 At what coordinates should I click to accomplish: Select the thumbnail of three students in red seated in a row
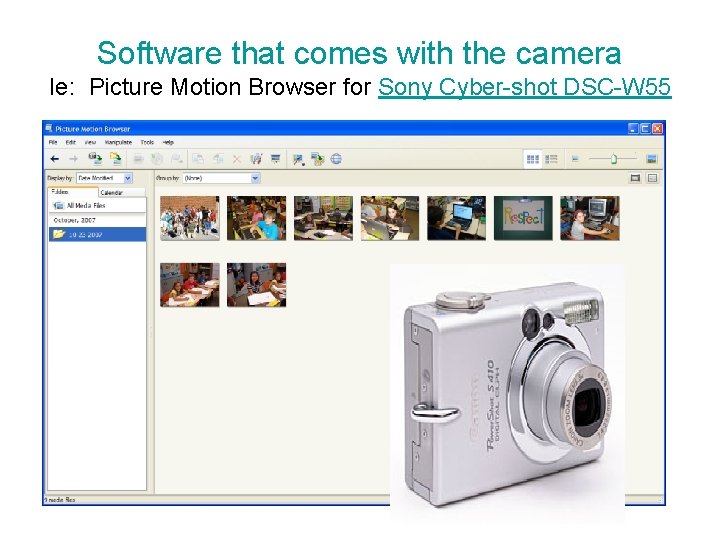point(190,285)
